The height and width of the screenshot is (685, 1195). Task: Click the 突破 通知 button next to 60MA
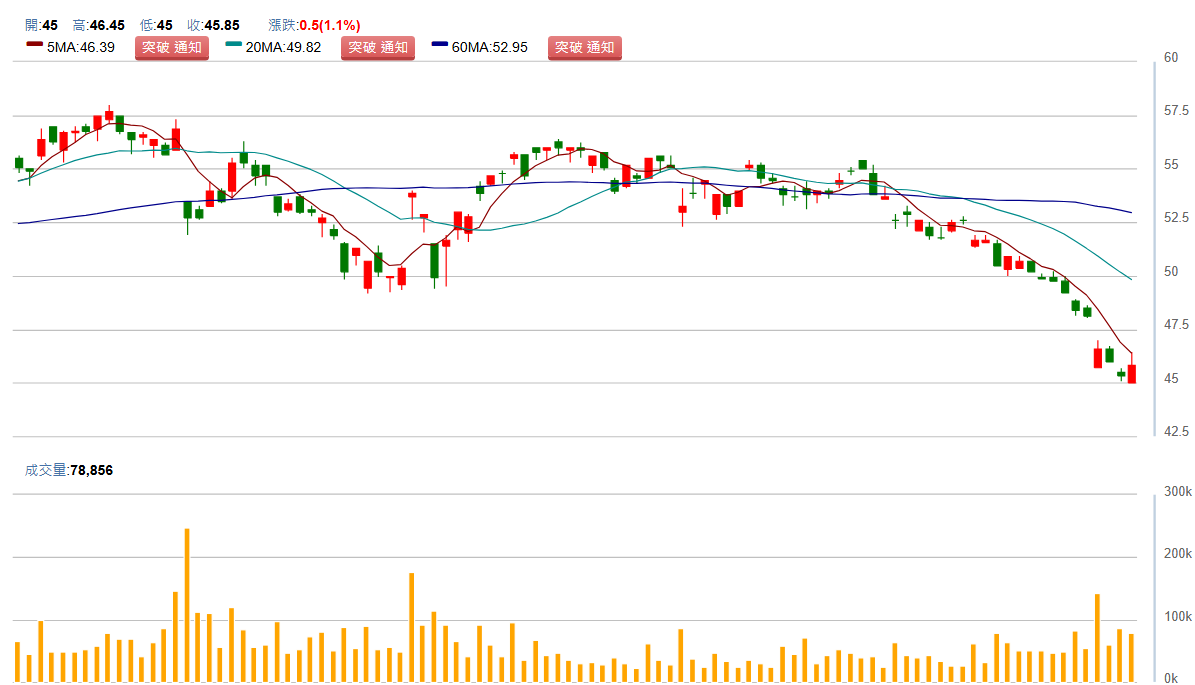pos(585,47)
